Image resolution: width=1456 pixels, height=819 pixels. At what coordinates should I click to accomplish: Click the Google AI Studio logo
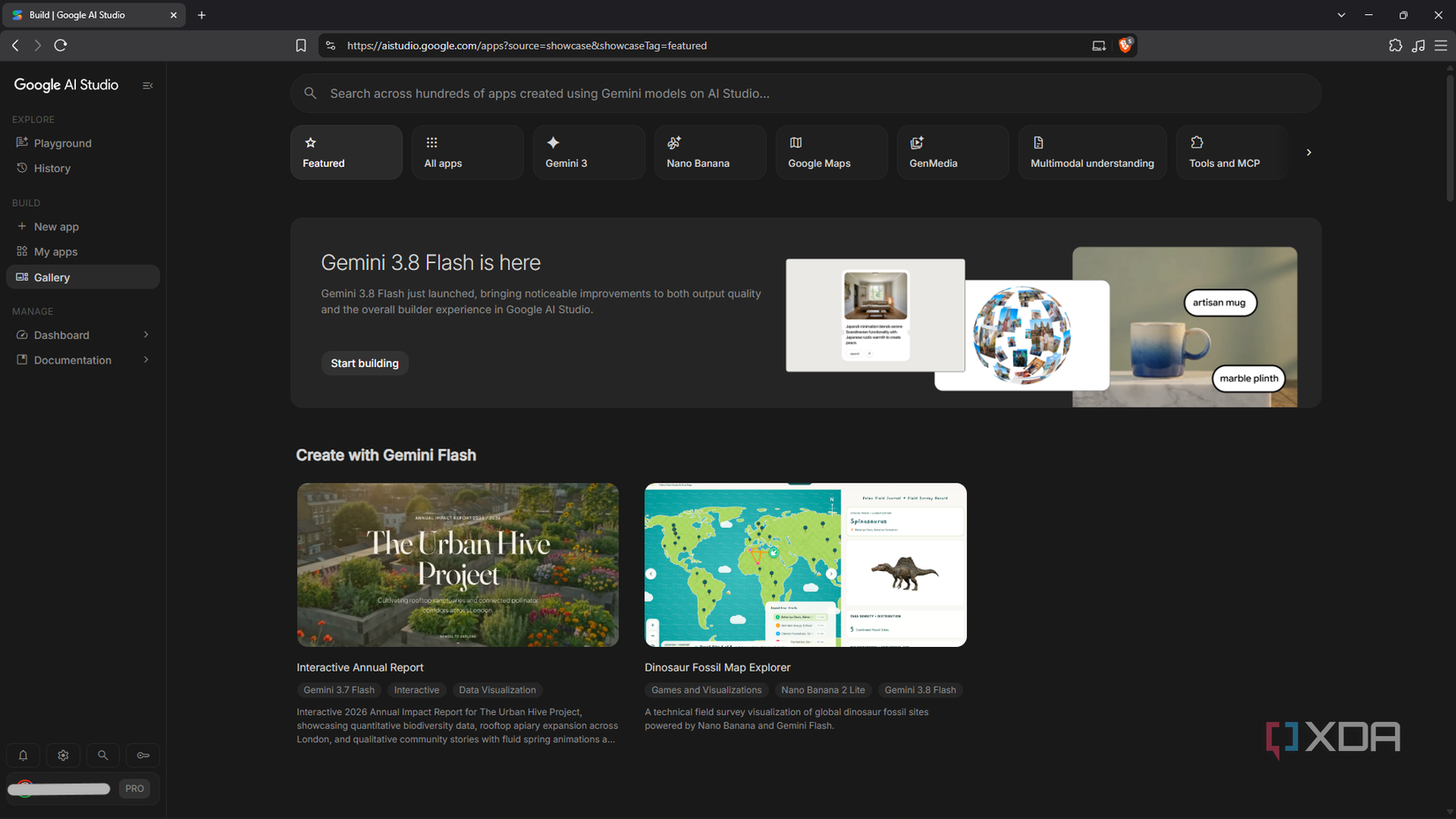(x=66, y=86)
